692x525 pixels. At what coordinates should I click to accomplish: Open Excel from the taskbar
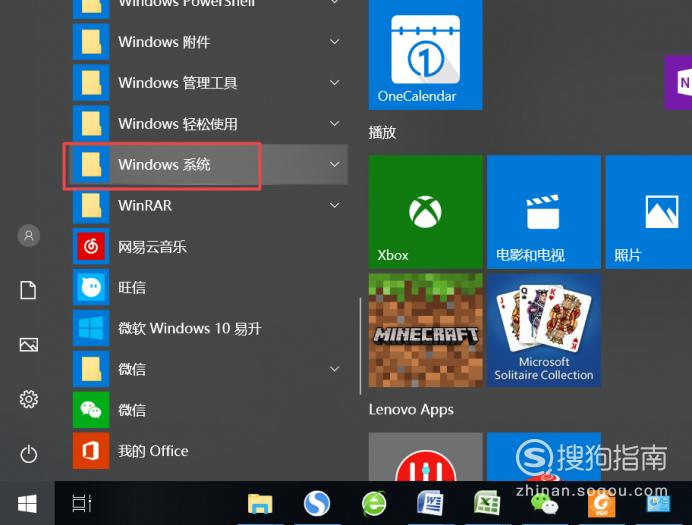tap(487, 503)
